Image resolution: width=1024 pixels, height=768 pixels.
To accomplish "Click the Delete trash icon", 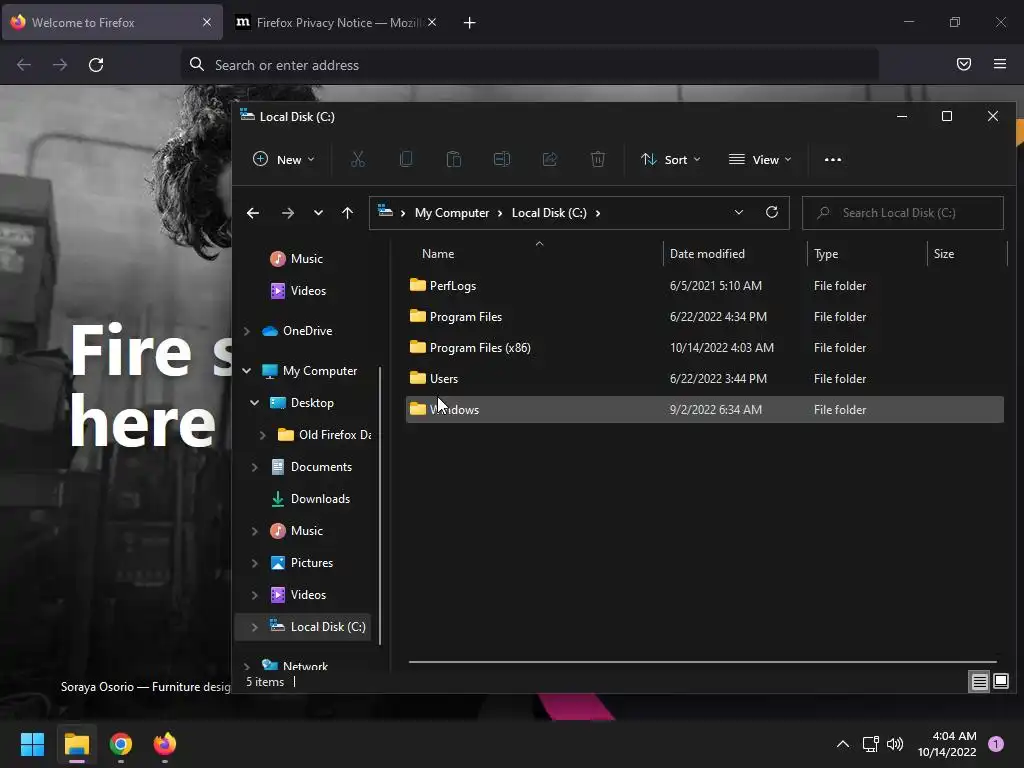I will [x=598, y=159].
